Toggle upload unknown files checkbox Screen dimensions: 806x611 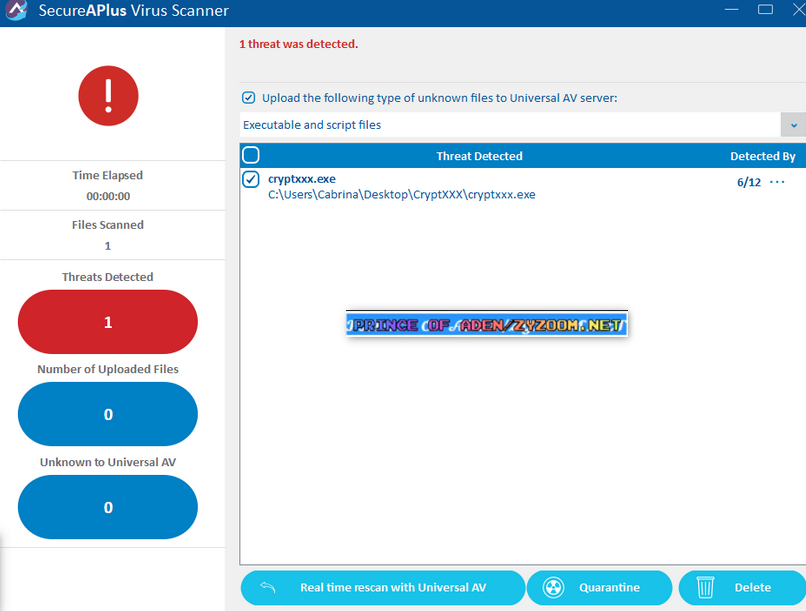(248, 98)
